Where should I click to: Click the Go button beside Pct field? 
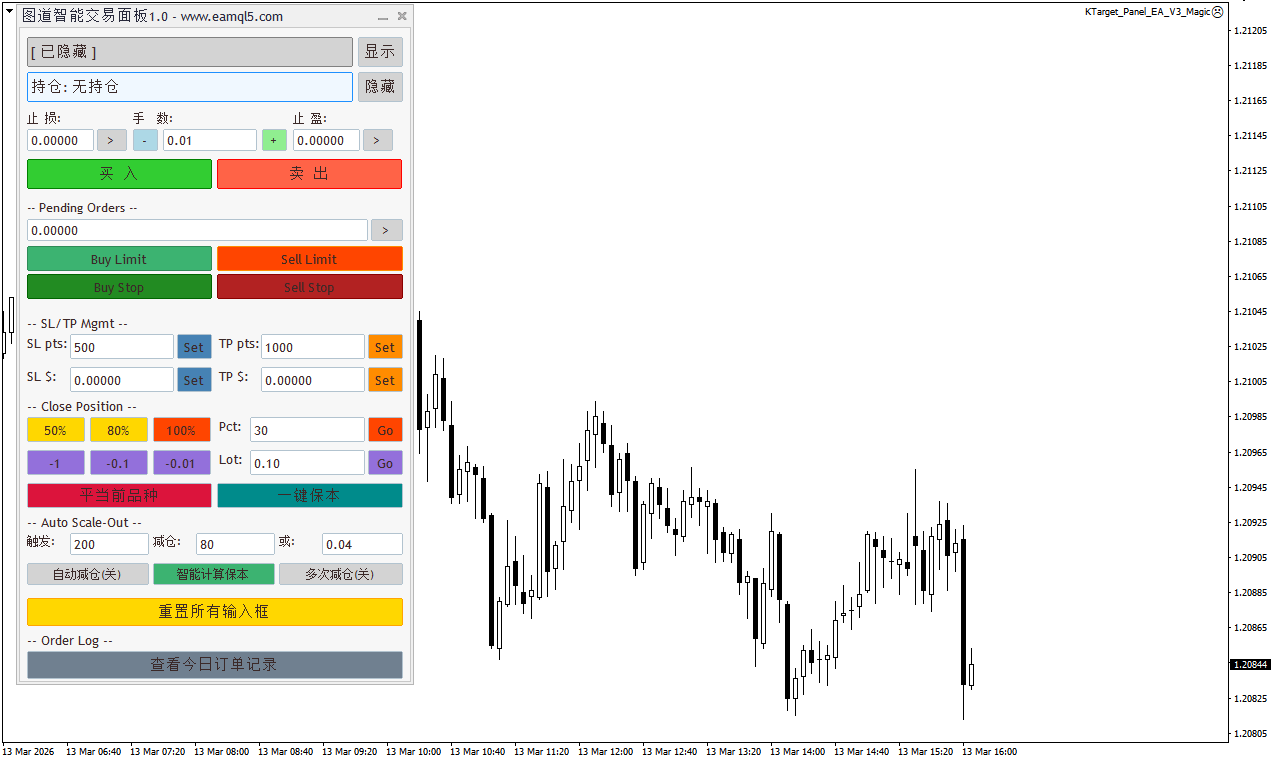pos(385,430)
